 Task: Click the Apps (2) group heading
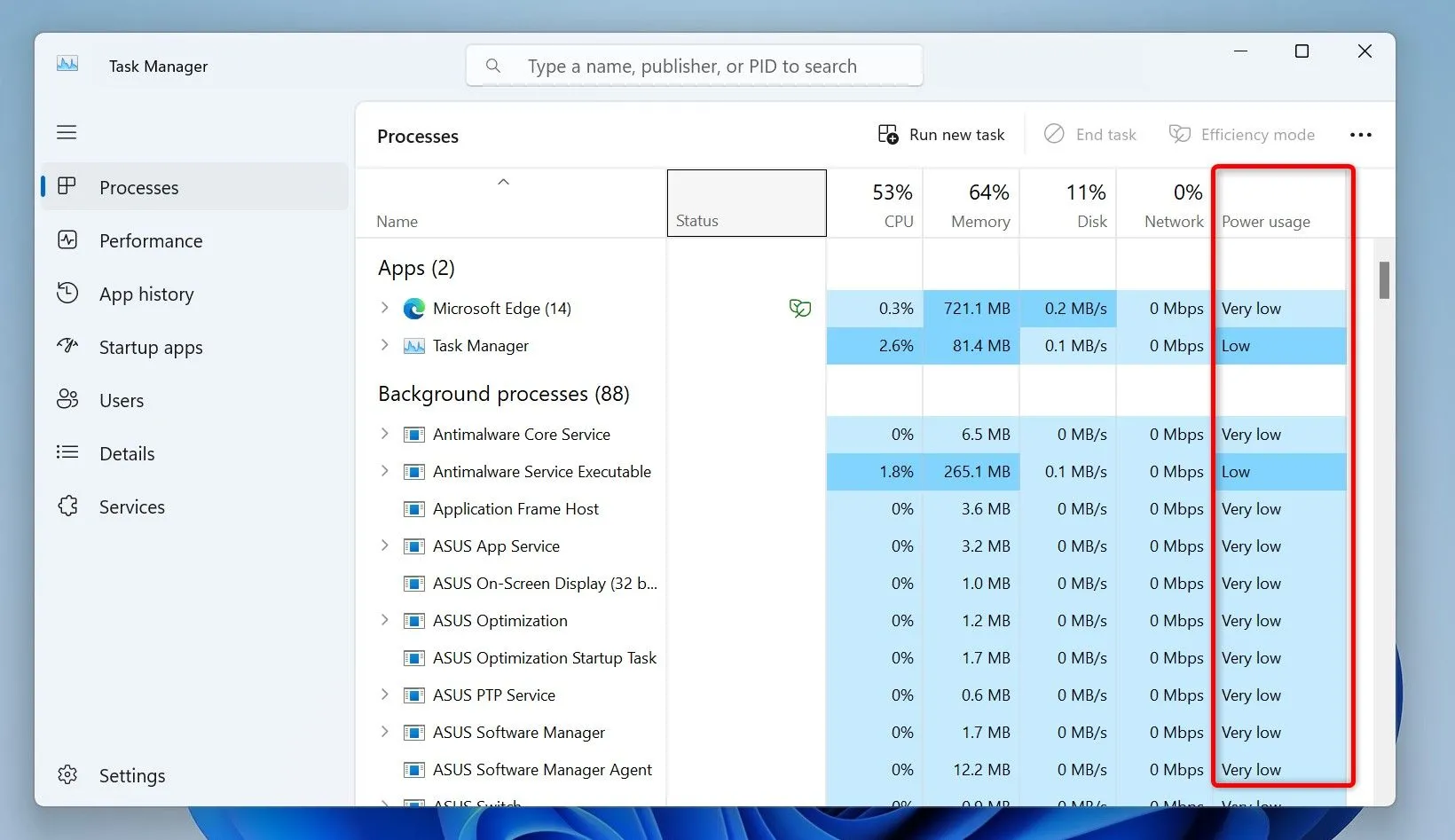(416, 268)
